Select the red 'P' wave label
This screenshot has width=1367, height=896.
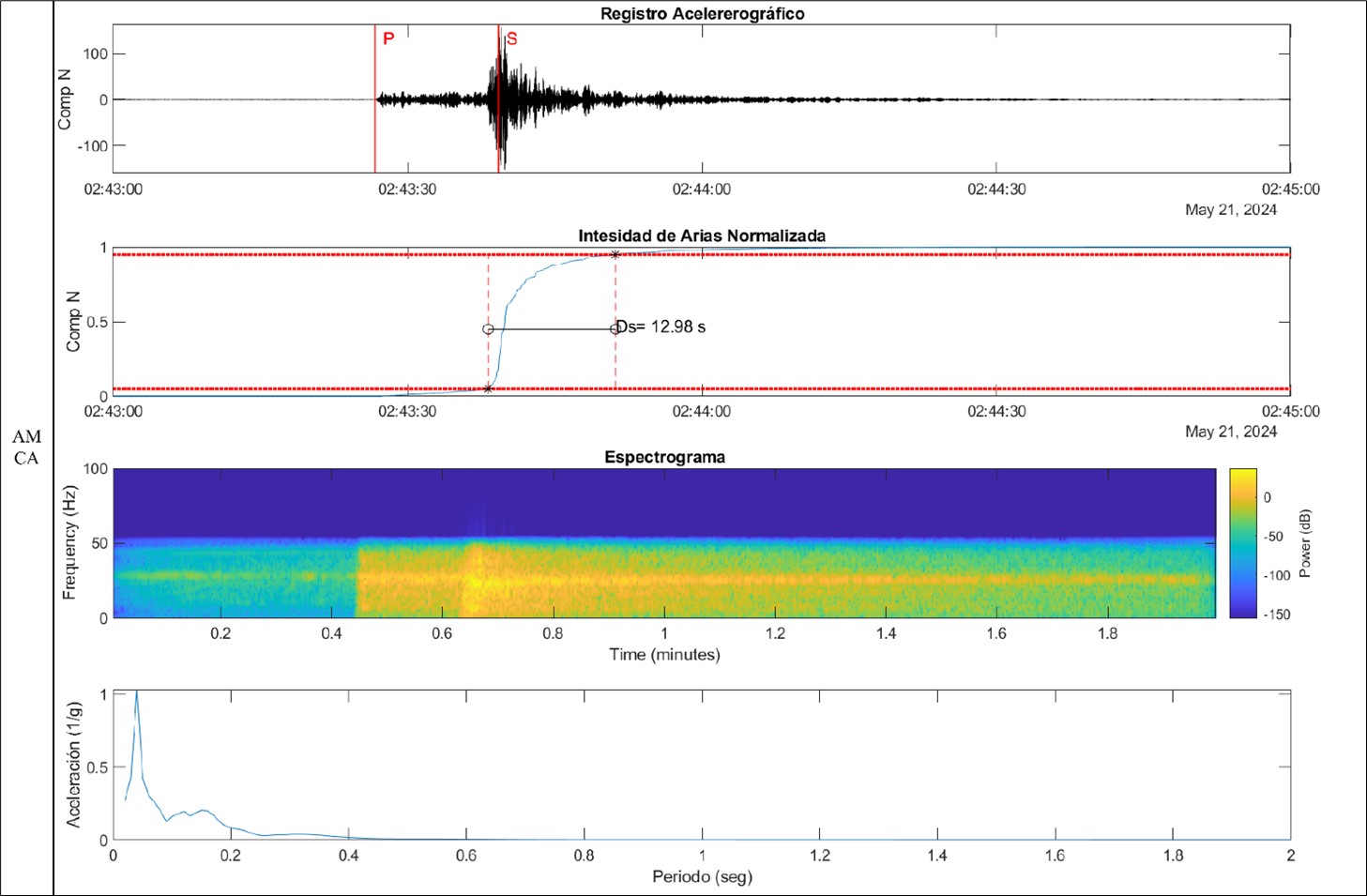(388, 38)
